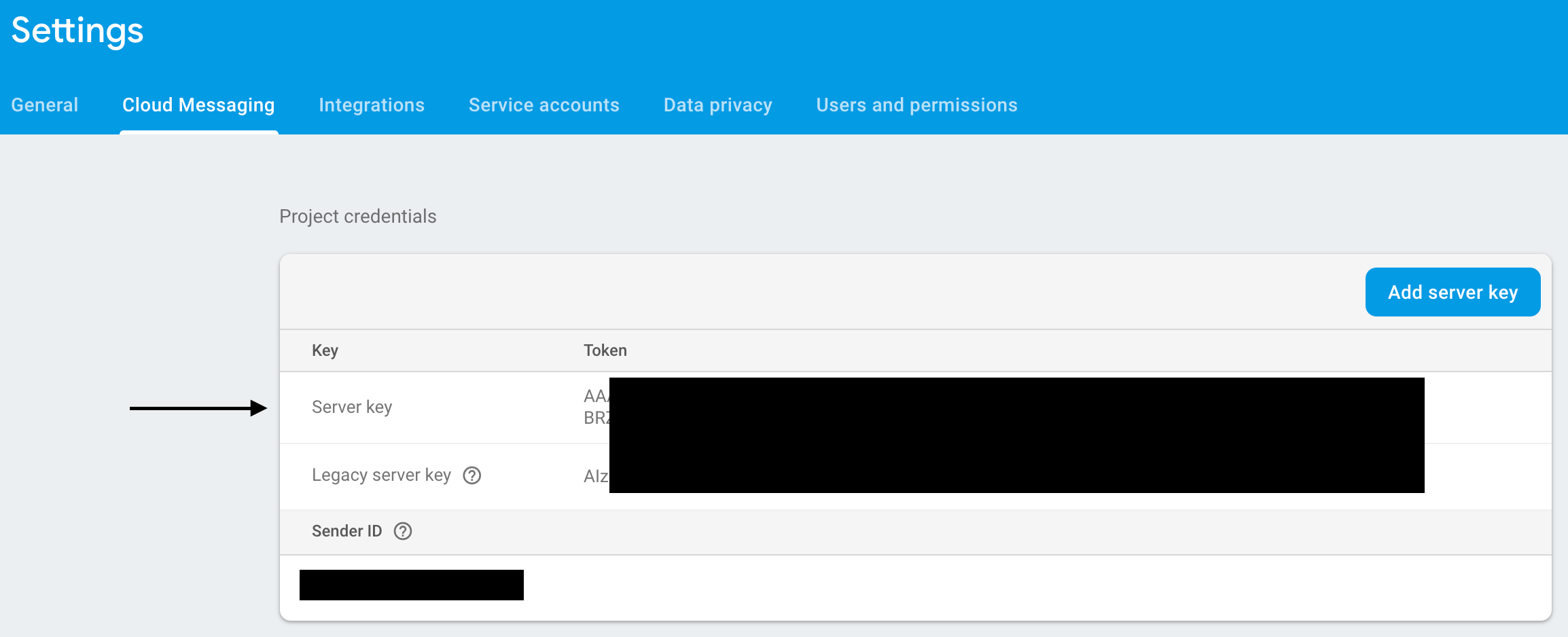Viewport: 1568px width, 637px height.
Task: View Users and permissions tab
Action: pos(917,105)
